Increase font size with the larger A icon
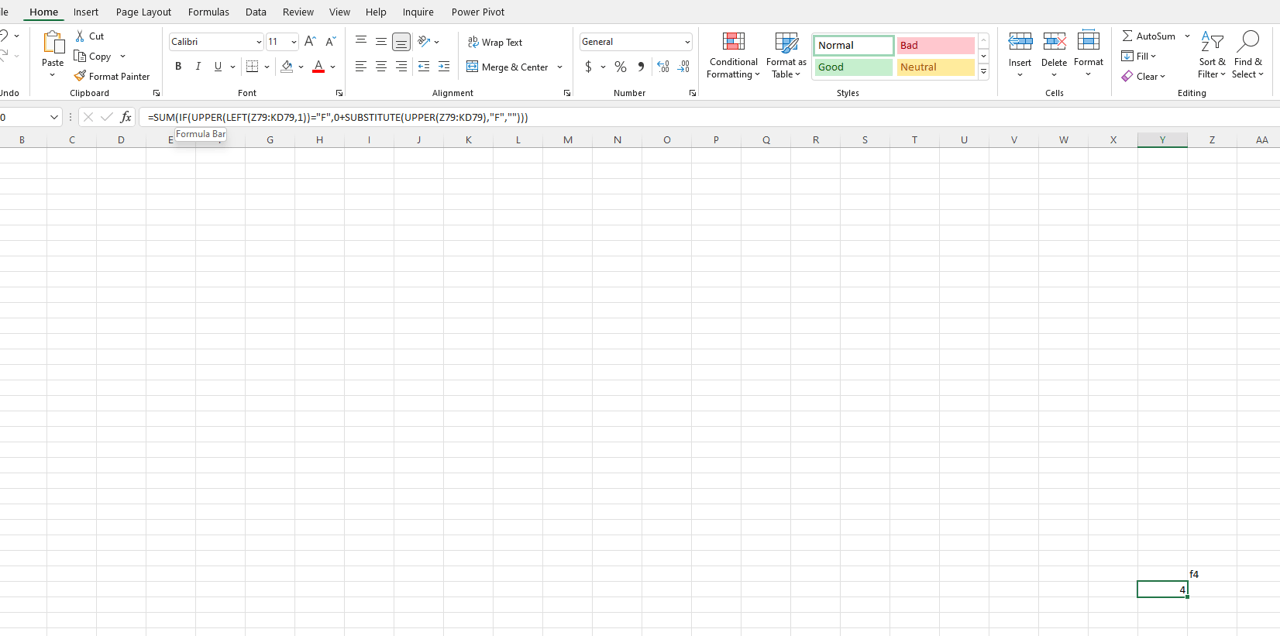 click(310, 42)
